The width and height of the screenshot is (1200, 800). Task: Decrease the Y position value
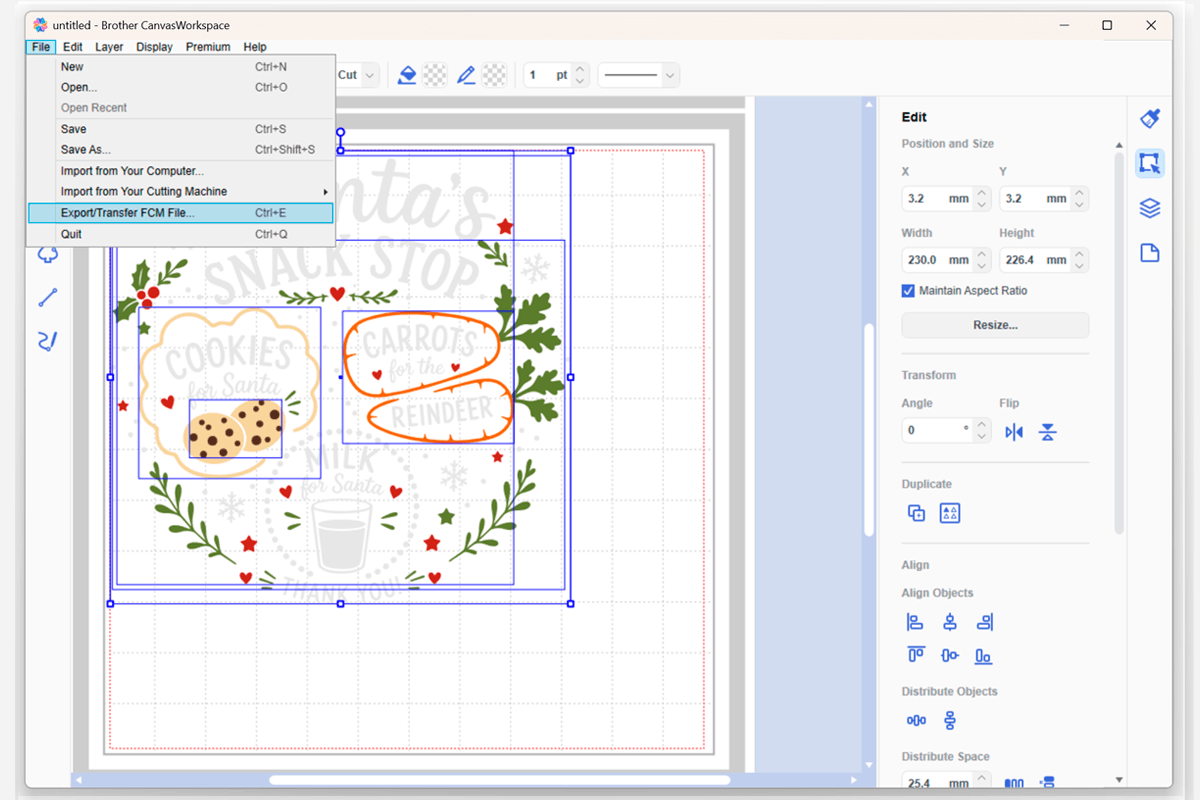pos(1080,205)
